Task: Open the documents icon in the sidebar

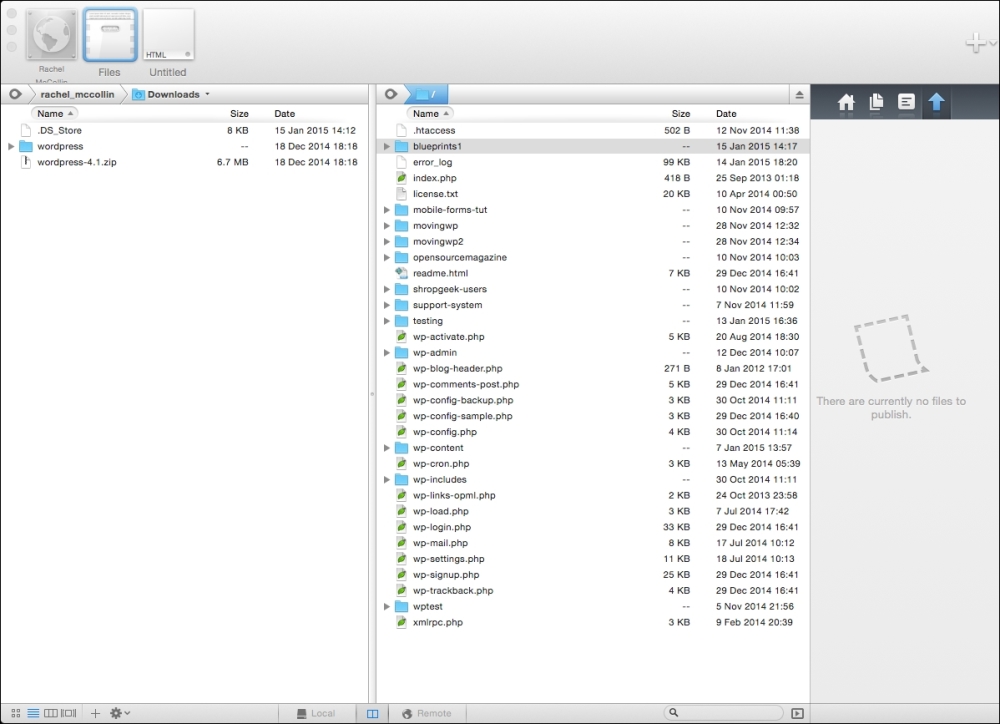Action: (x=876, y=102)
